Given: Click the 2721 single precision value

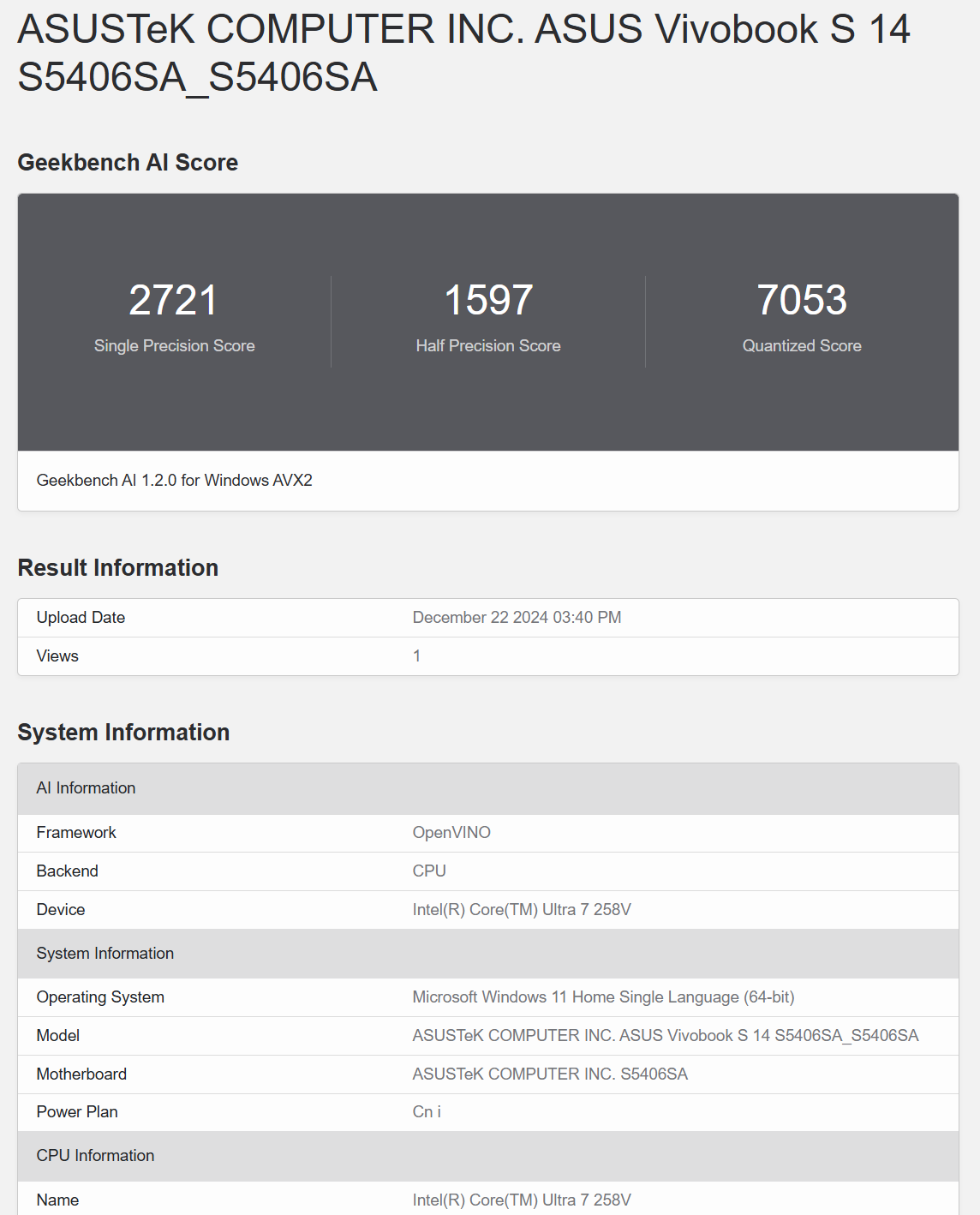Looking at the screenshot, I should click(174, 300).
